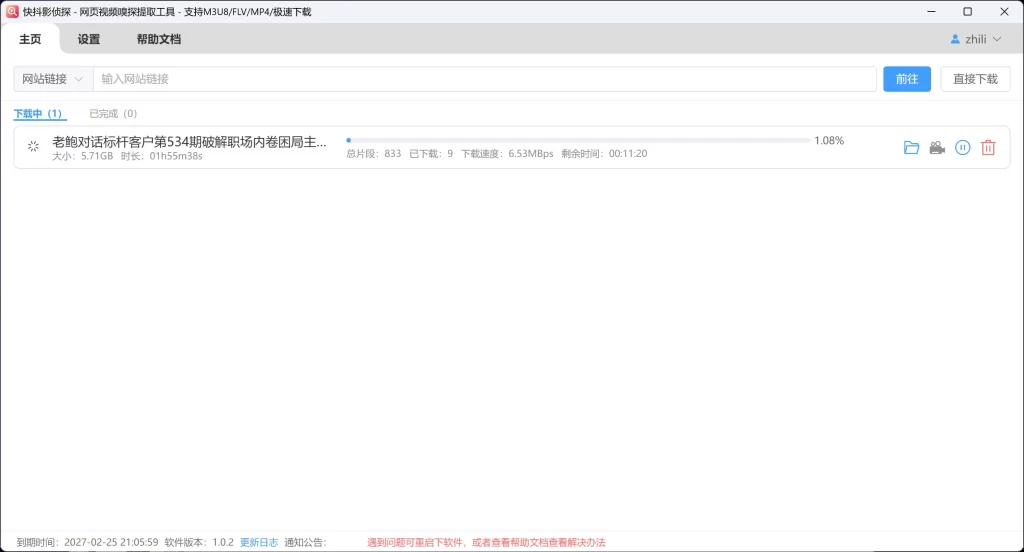
Task: Switch to the 主页 tab
Action: pos(30,39)
